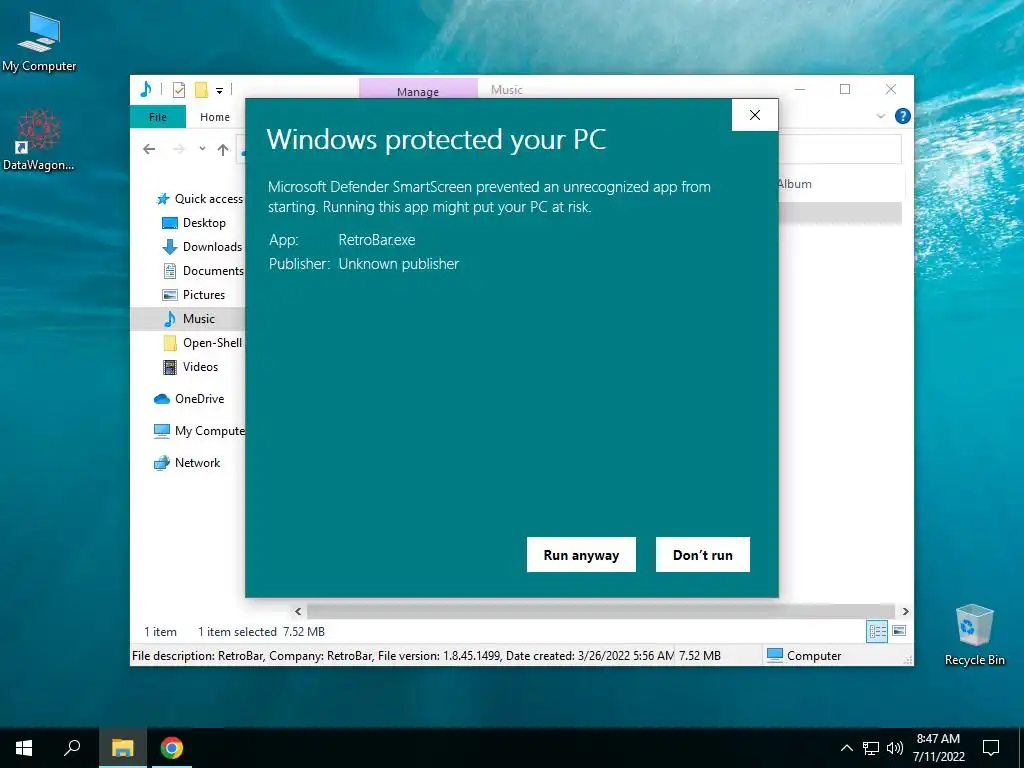The image size is (1024, 768).
Task: Click the Album column header
Action: point(795,184)
